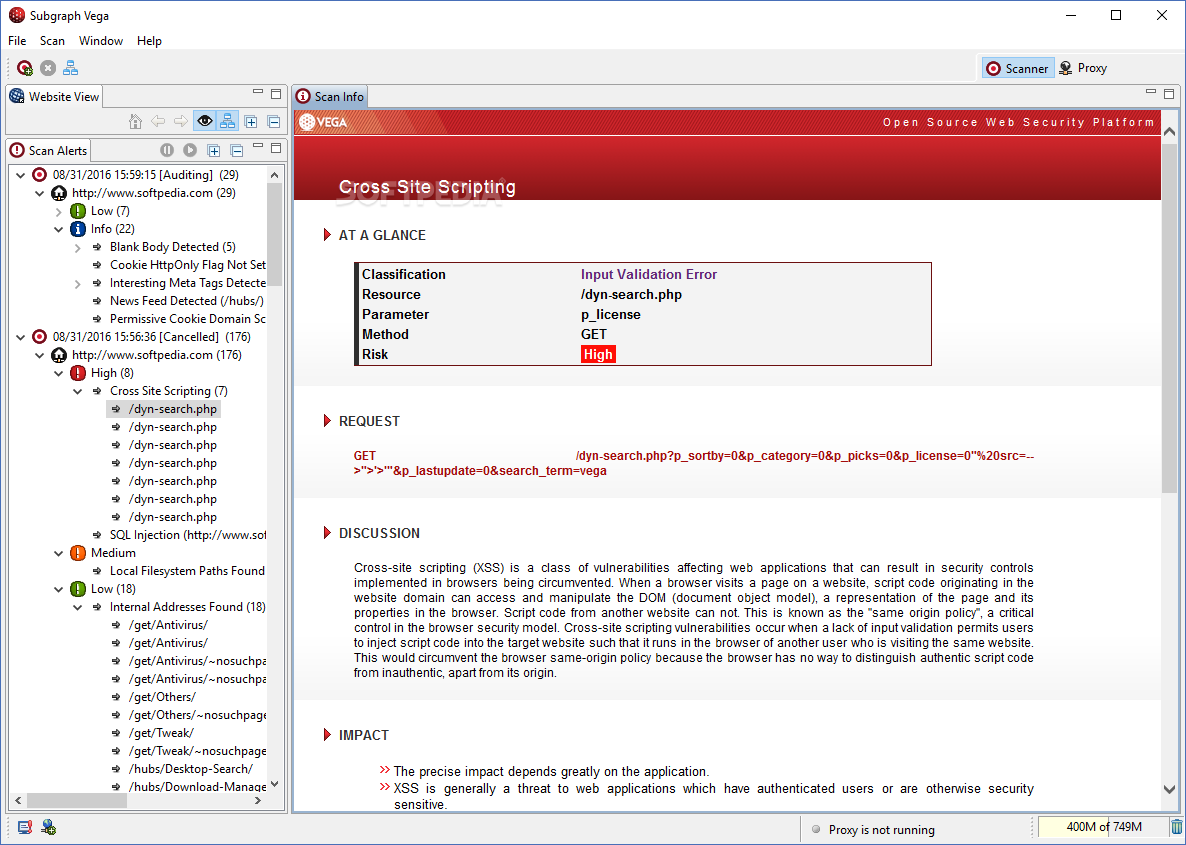Toggle the eye visibility filter in Website View
Image resolution: width=1186 pixels, height=845 pixels.
pyautogui.click(x=204, y=121)
